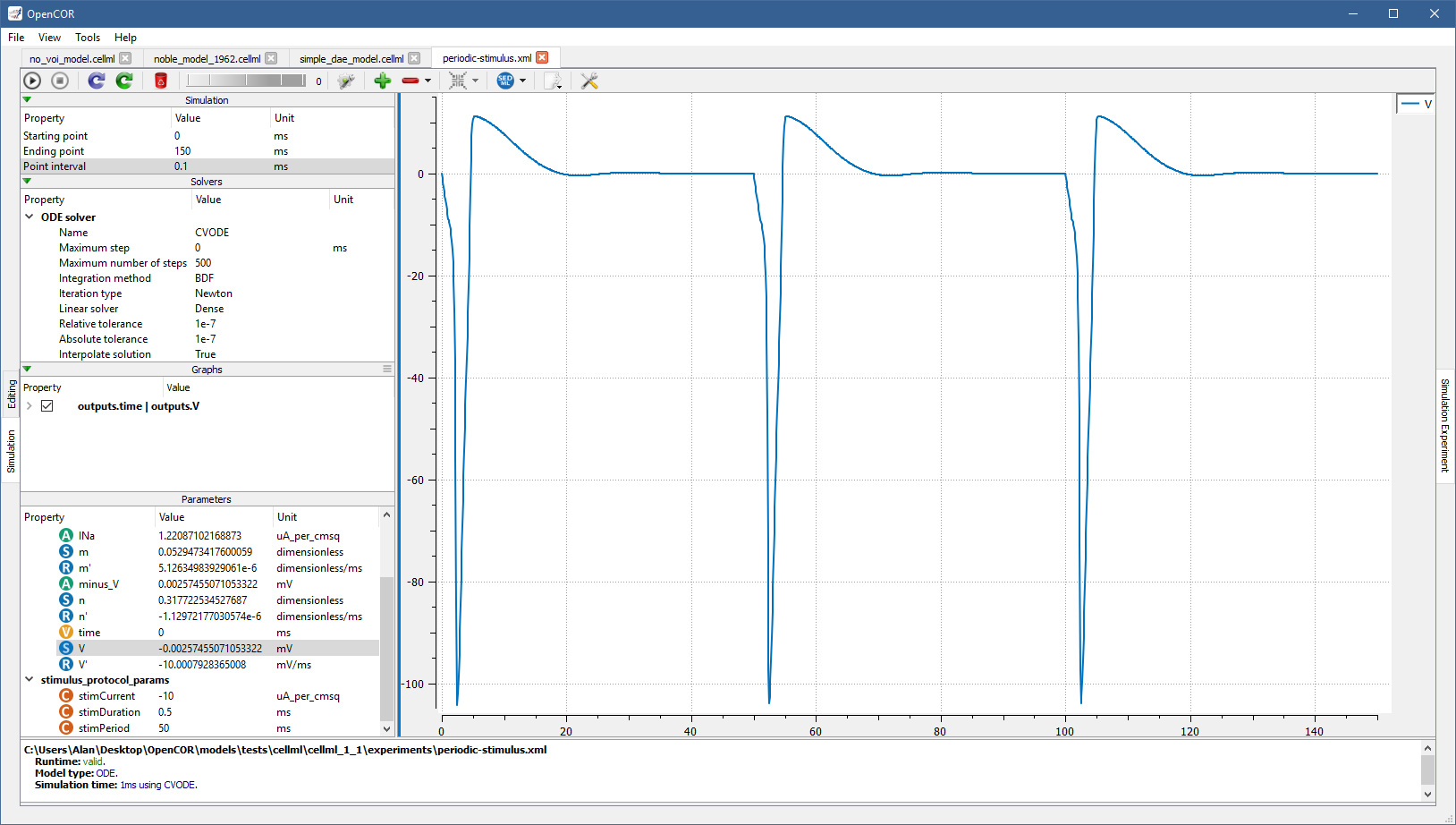Click the SED-ML export icon
1456x825 pixels.
[505, 81]
